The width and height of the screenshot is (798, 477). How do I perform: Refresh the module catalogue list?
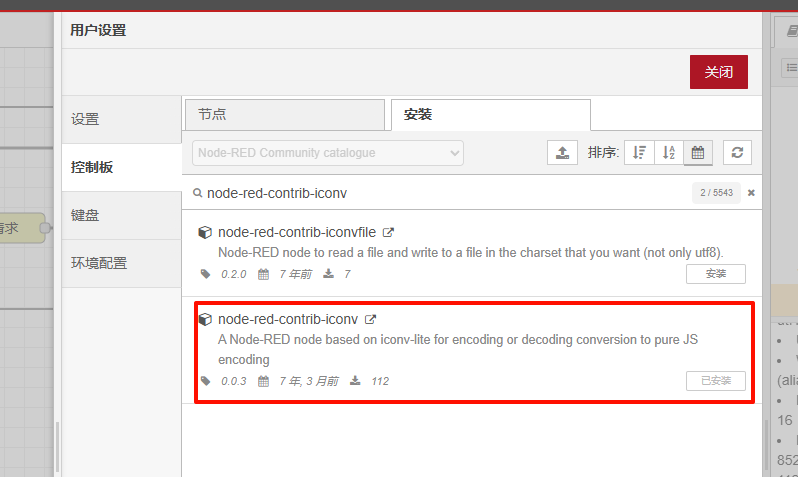coord(737,153)
